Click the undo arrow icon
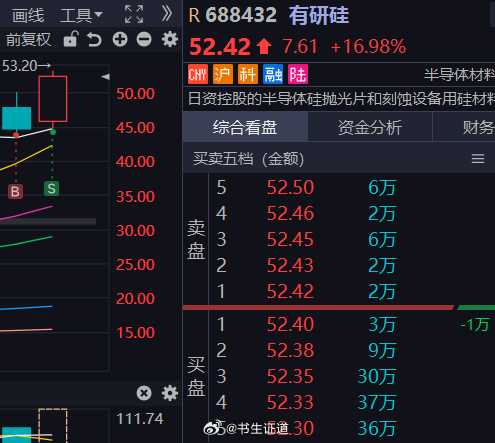The height and width of the screenshot is (443, 495). click(x=94, y=40)
